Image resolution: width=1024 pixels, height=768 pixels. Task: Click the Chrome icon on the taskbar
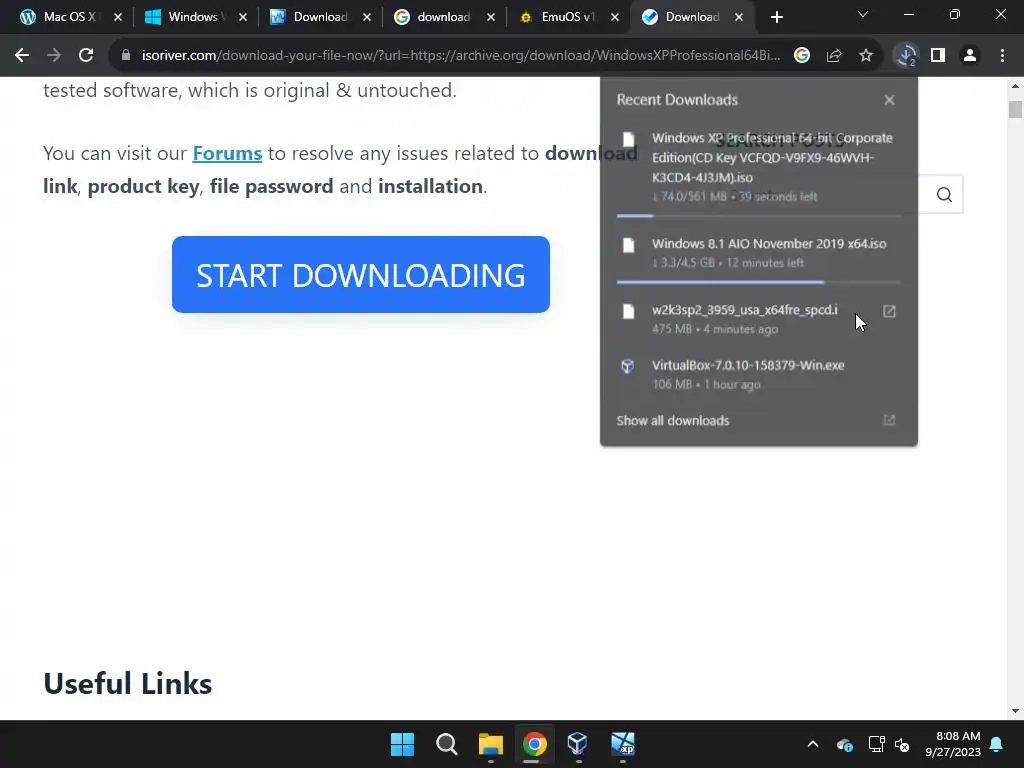point(534,744)
